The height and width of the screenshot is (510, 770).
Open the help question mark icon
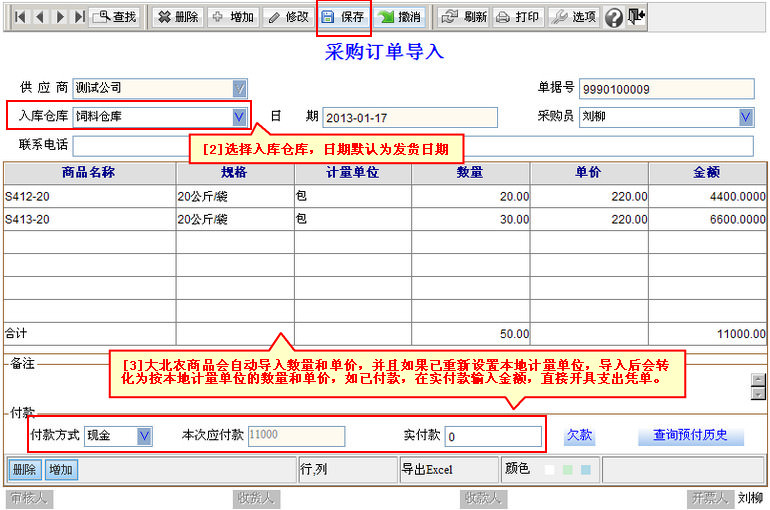[x=614, y=17]
